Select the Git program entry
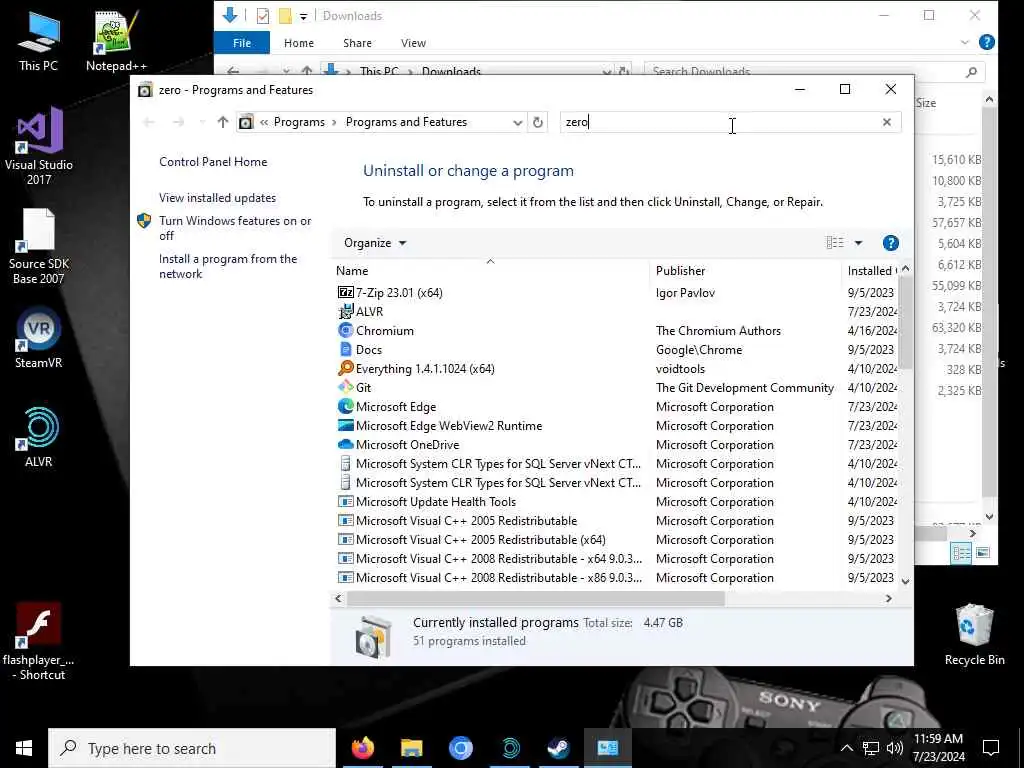Image resolution: width=1024 pixels, height=768 pixels. click(x=354, y=387)
